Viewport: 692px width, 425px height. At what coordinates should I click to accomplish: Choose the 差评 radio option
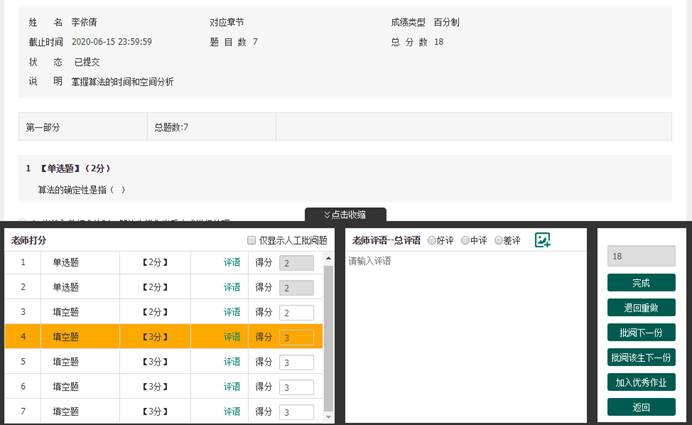pyautogui.click(x=498, y=241)
